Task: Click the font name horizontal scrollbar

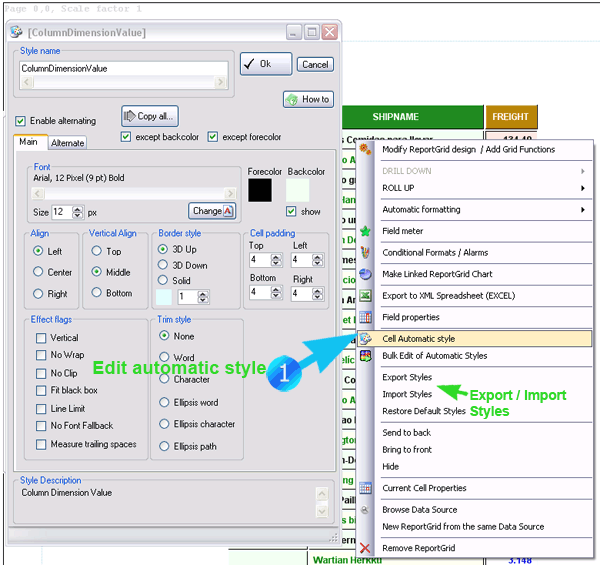Action: click(133, 193)
